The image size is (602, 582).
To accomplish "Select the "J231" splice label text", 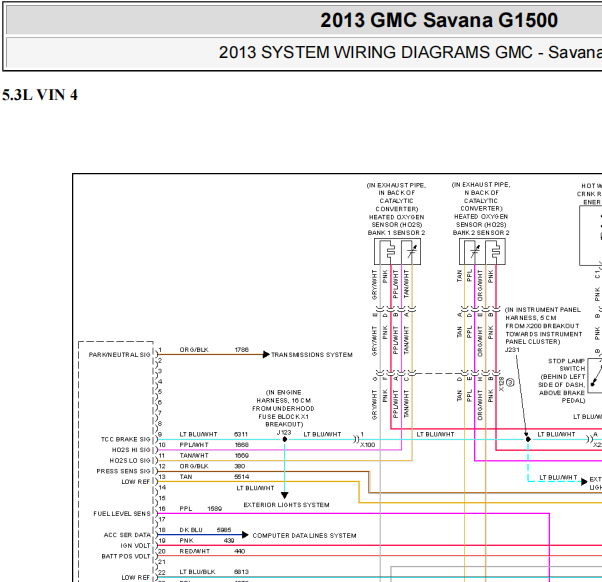I will 513,350.
